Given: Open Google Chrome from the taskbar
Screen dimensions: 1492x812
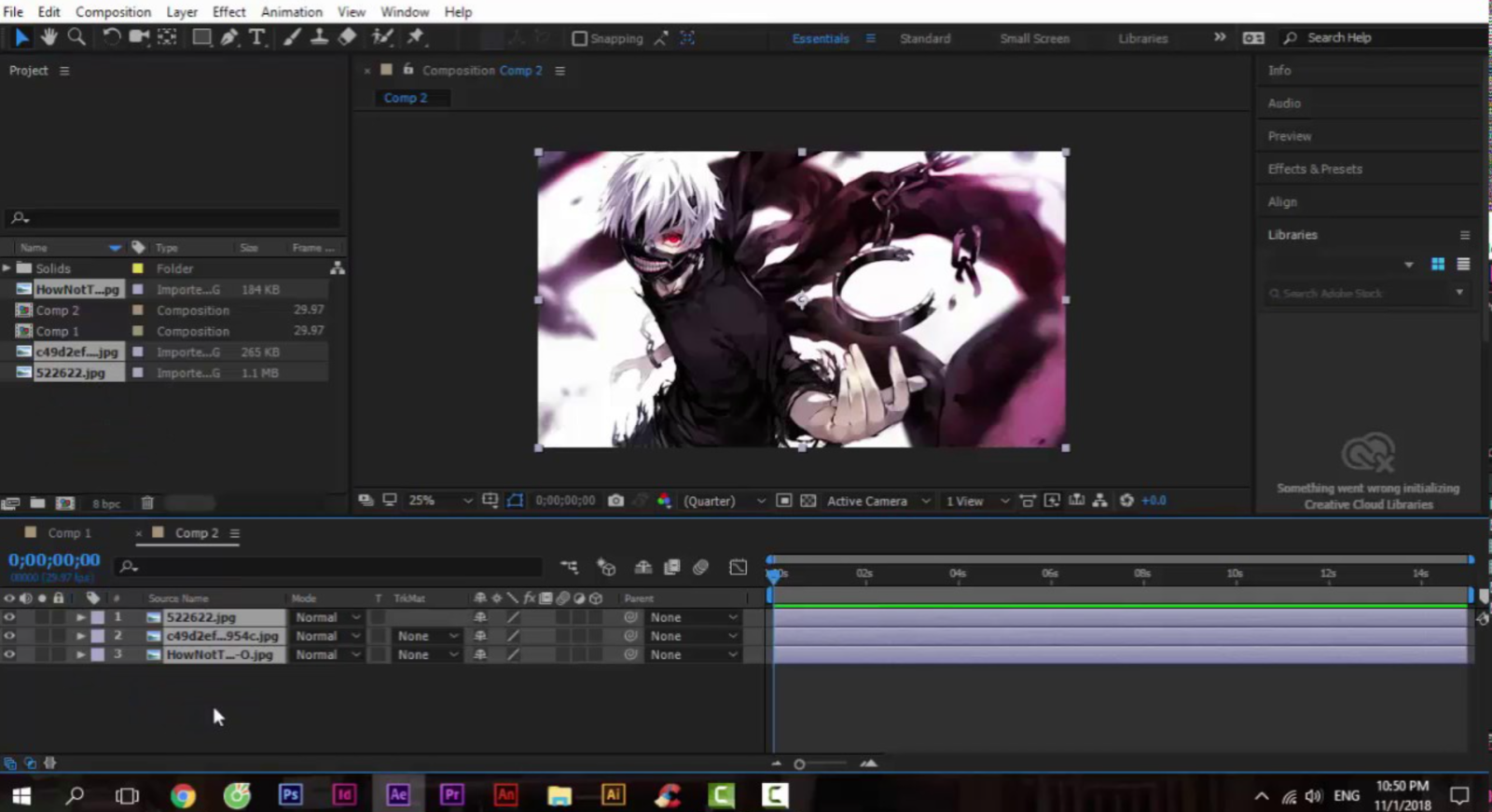Looking at the screenshot, I should point(183,795).
